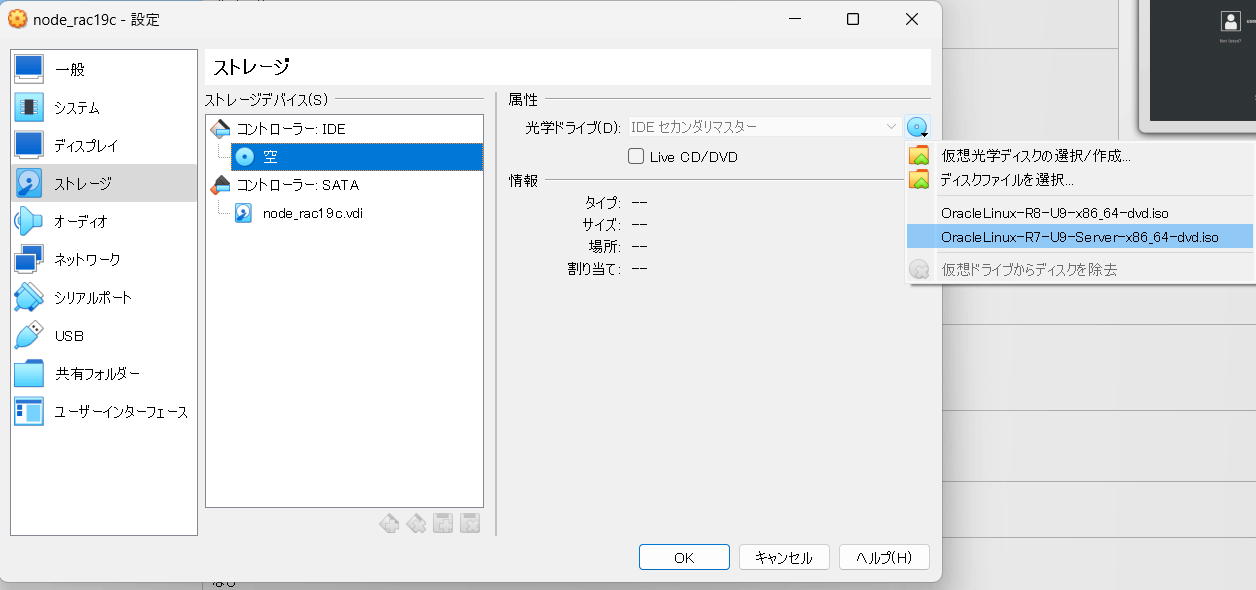Click the OK button

tap(684, 558)
